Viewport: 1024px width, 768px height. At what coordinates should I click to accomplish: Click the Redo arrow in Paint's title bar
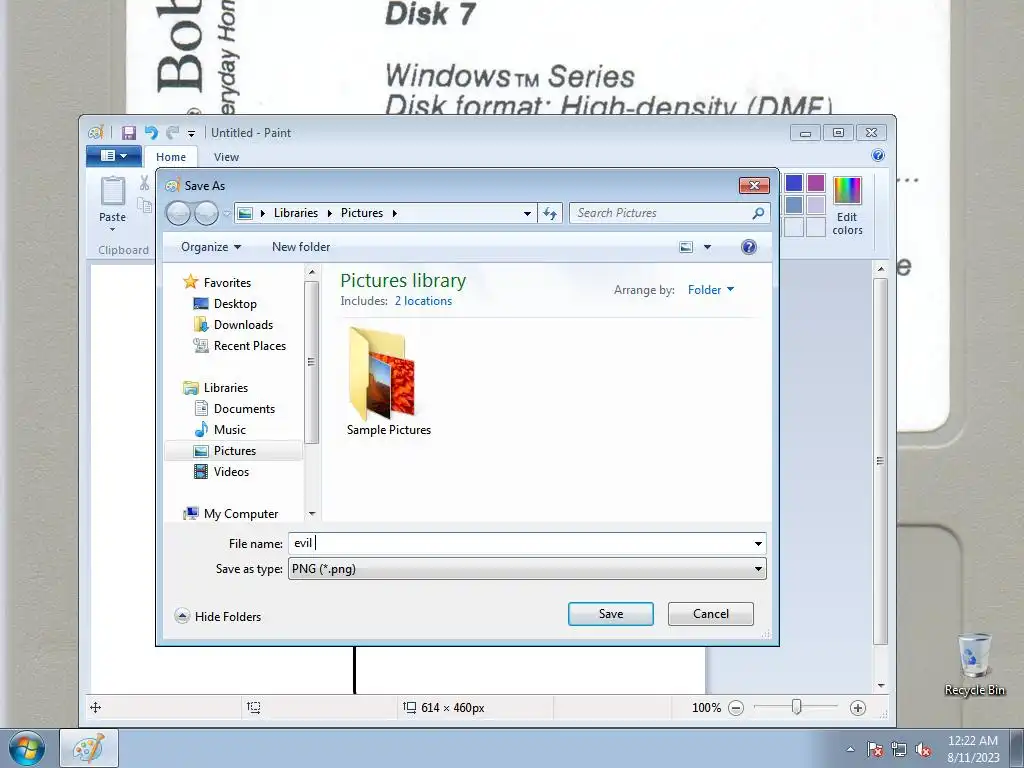pos(172,133)
